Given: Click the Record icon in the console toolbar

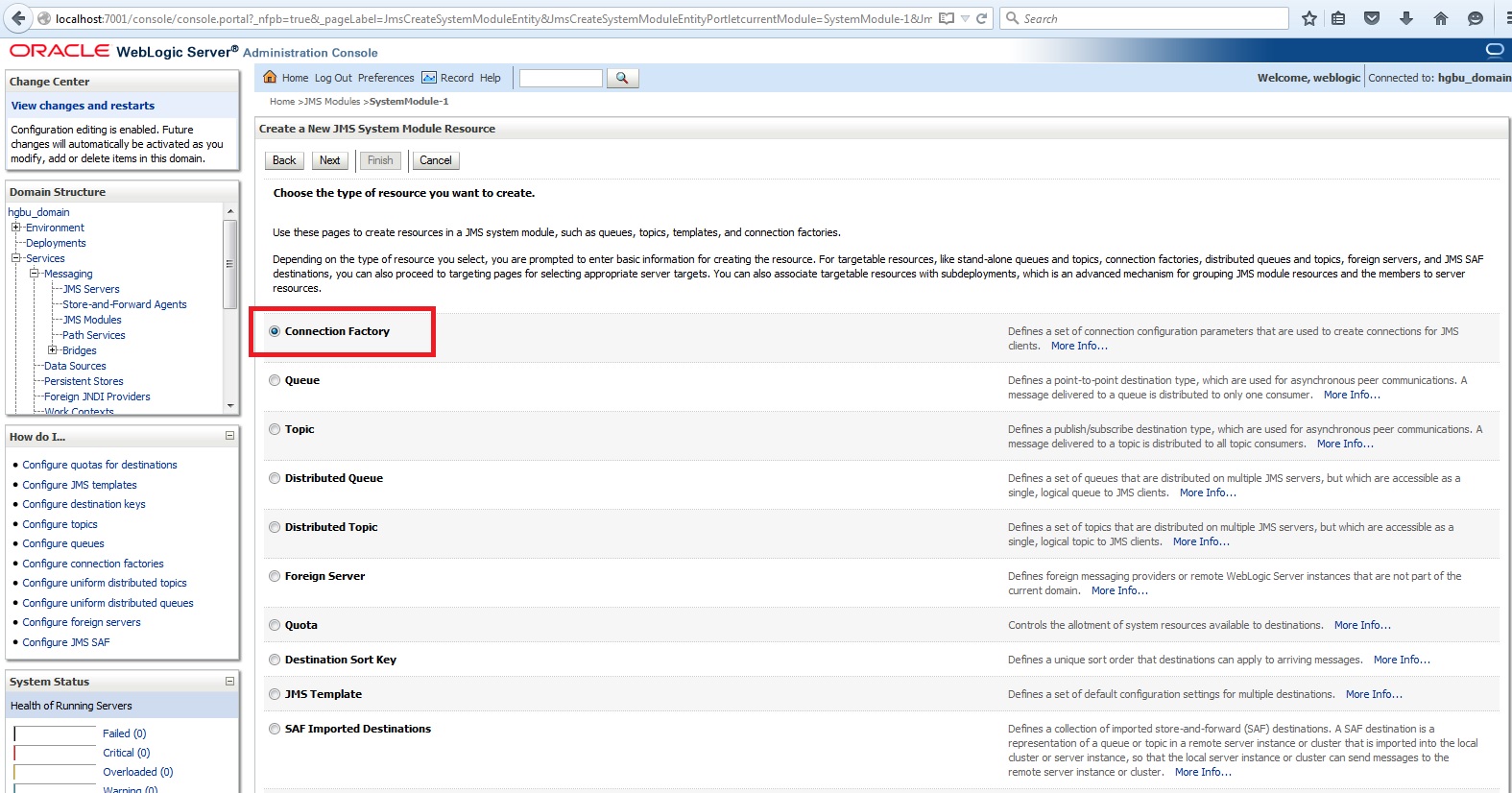Looking at the screenshot, I should tap(429, 78).
